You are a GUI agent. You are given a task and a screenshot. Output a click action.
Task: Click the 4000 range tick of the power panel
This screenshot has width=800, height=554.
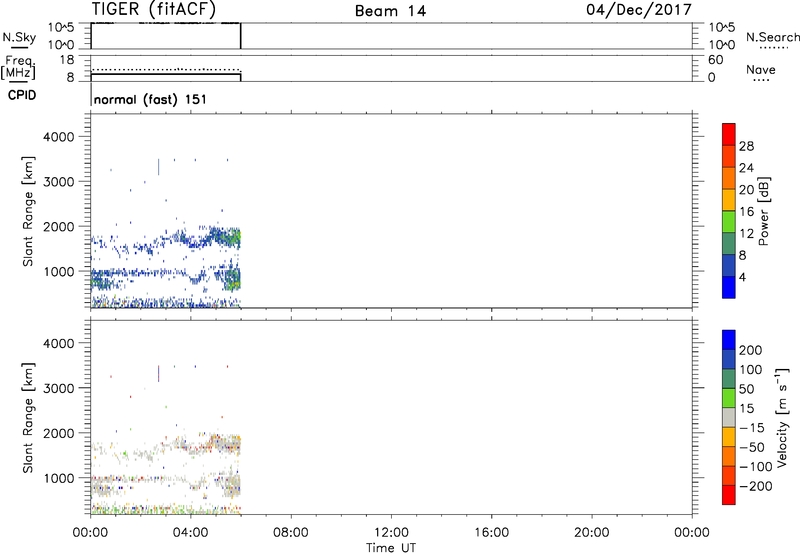pyautogui.click(x=59, y=137)
